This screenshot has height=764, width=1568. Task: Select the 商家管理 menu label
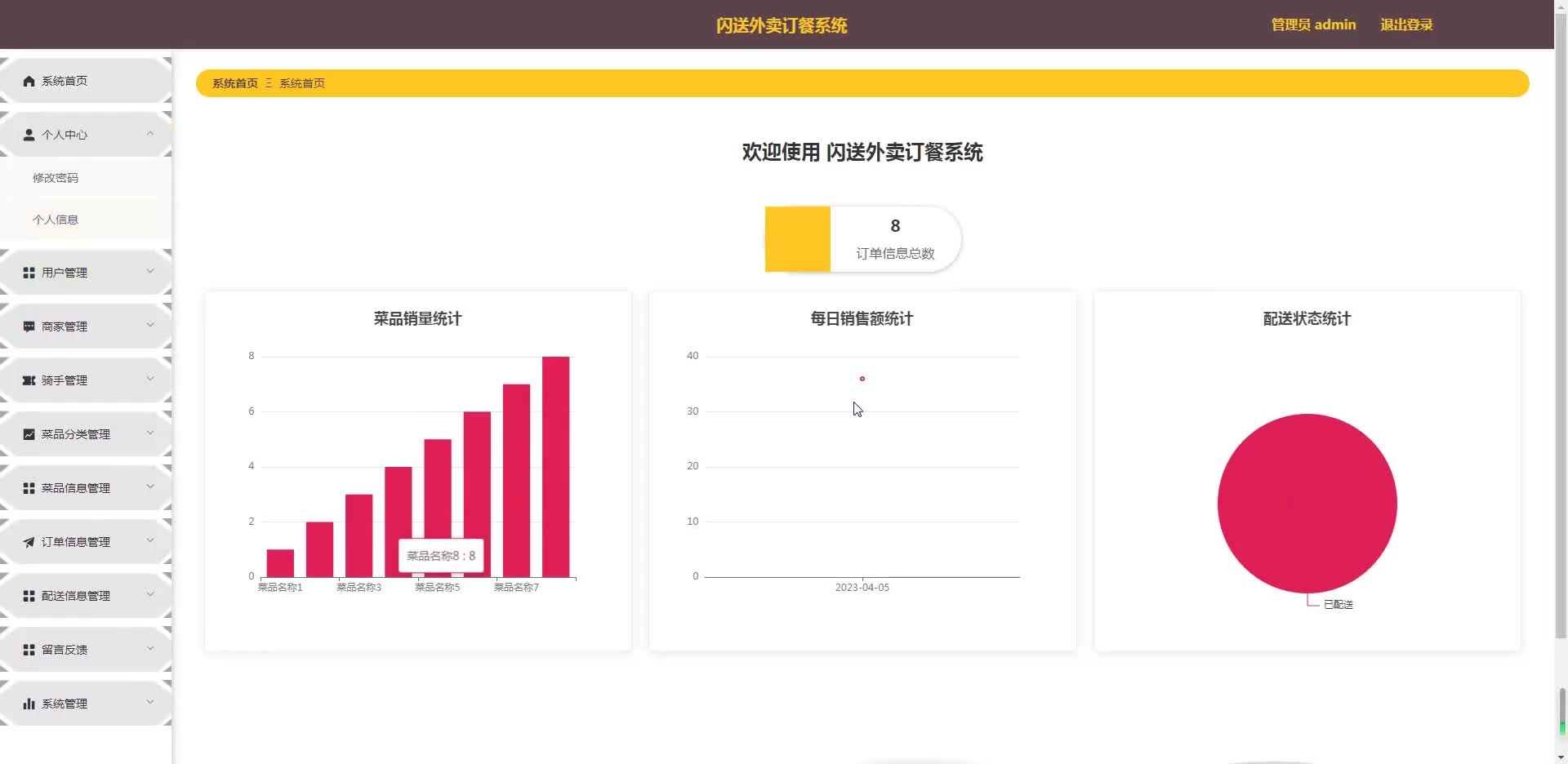65,326
